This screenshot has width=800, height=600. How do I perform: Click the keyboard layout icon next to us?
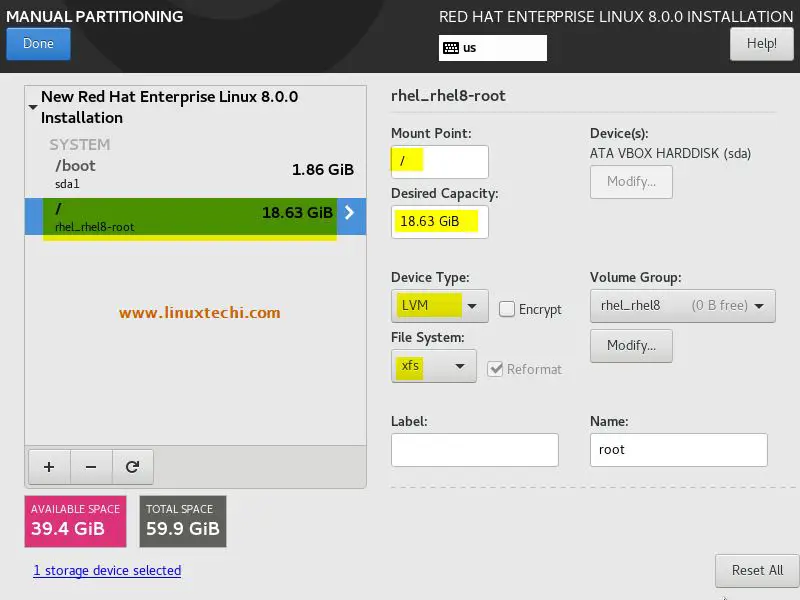click(451, 48)
